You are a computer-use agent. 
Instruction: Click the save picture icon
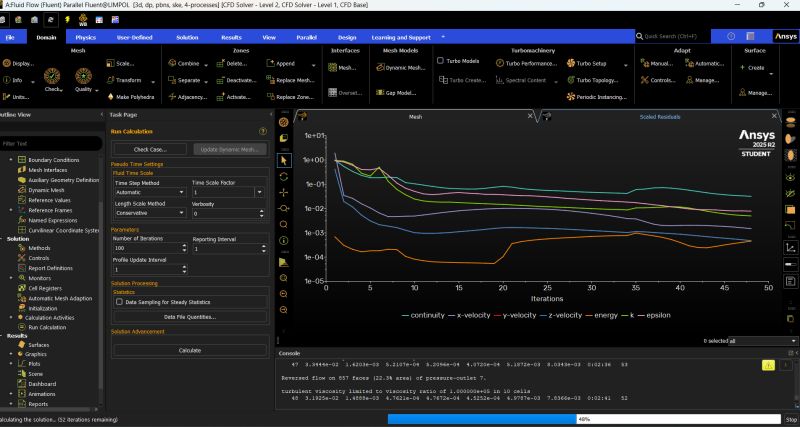tap(791, 282)
